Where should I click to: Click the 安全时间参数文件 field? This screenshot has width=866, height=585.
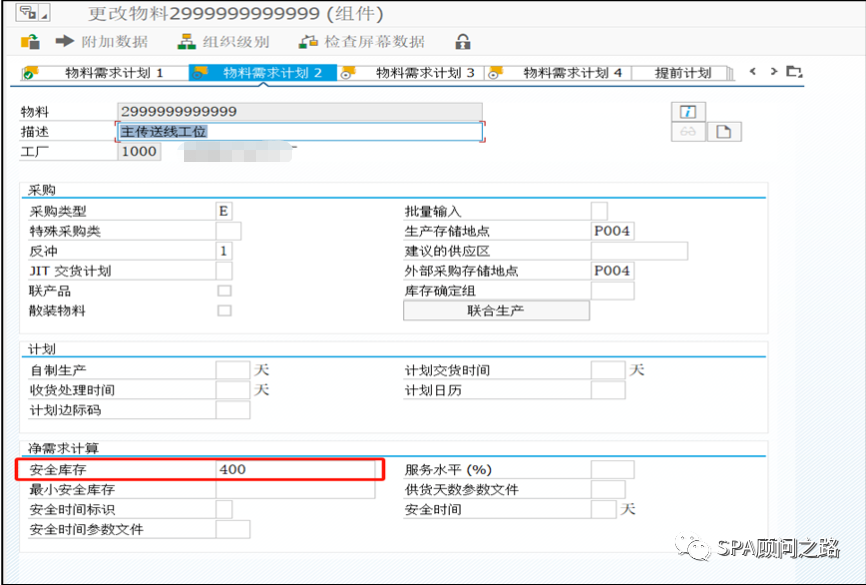233,529
